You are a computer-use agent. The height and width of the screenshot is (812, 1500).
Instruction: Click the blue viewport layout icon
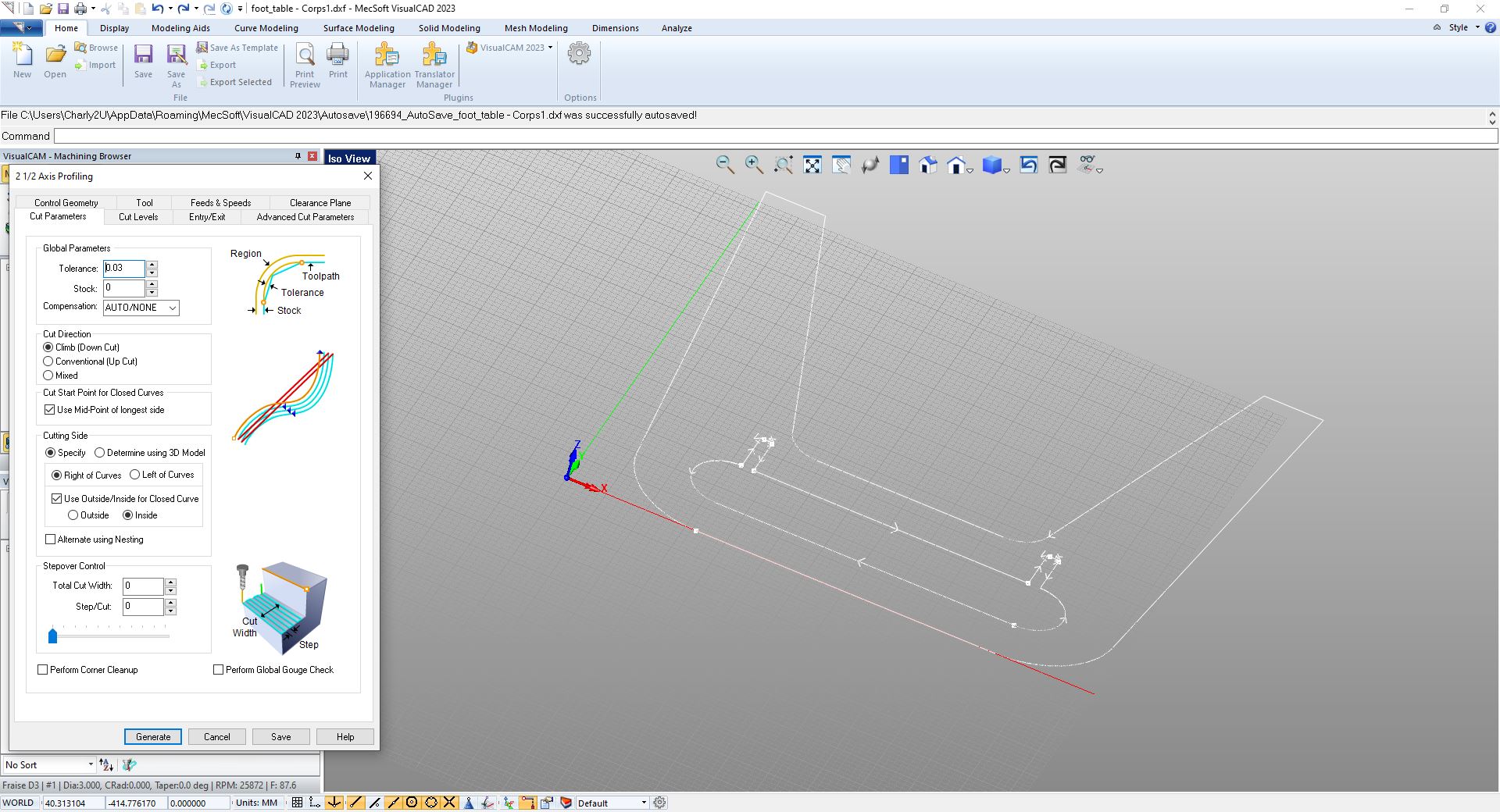pos(899,165)
